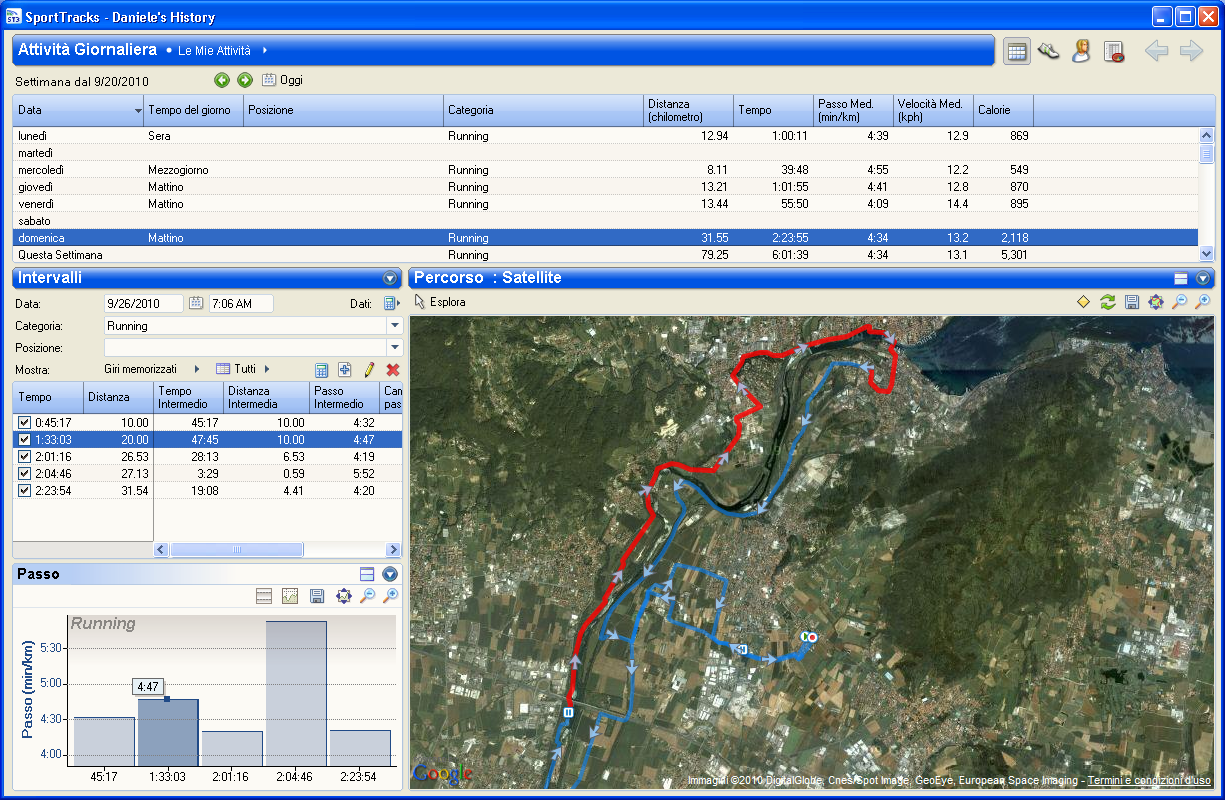Zoom out the Passo chart

pos(367,596)
